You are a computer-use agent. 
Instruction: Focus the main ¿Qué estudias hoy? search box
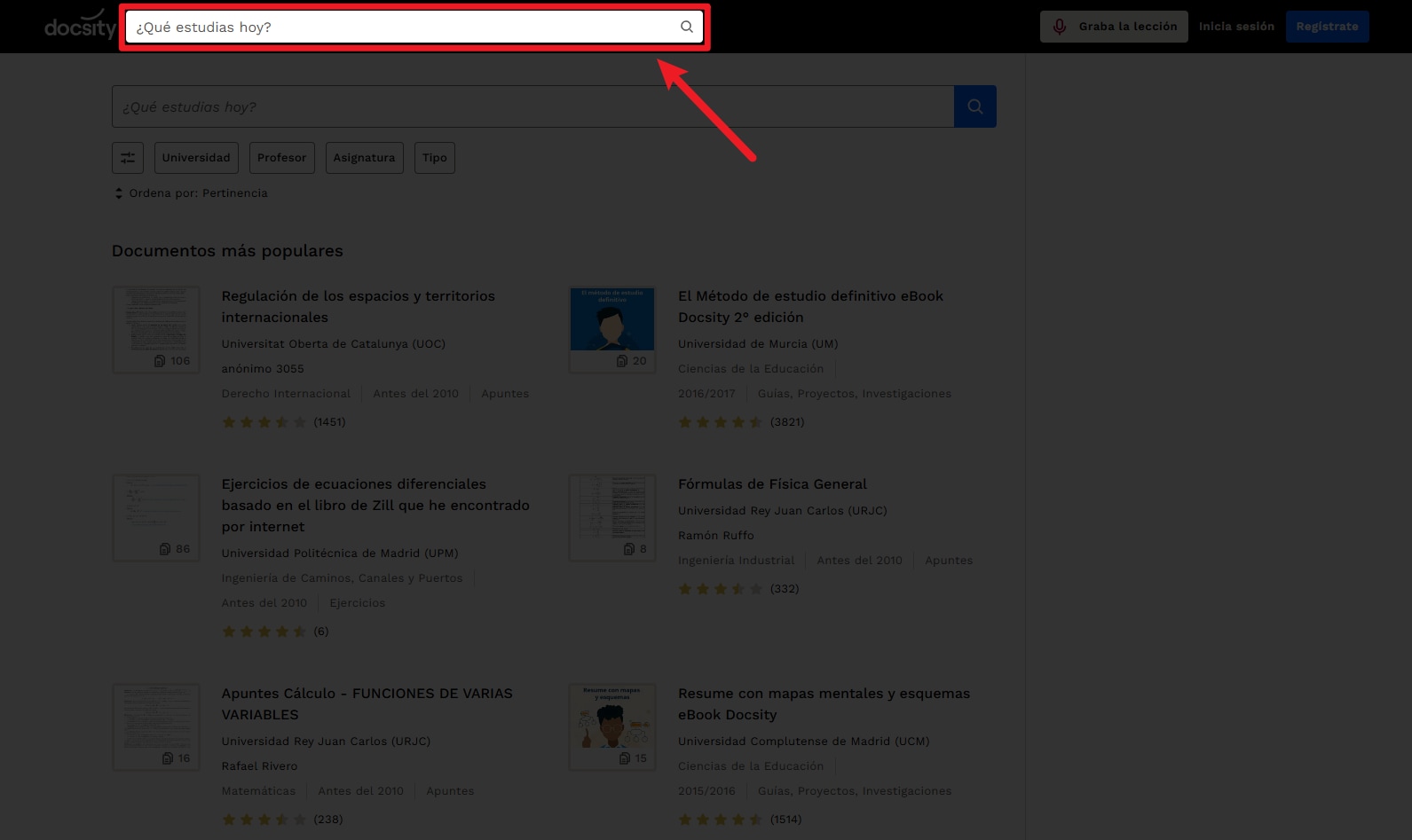[532, 106]
